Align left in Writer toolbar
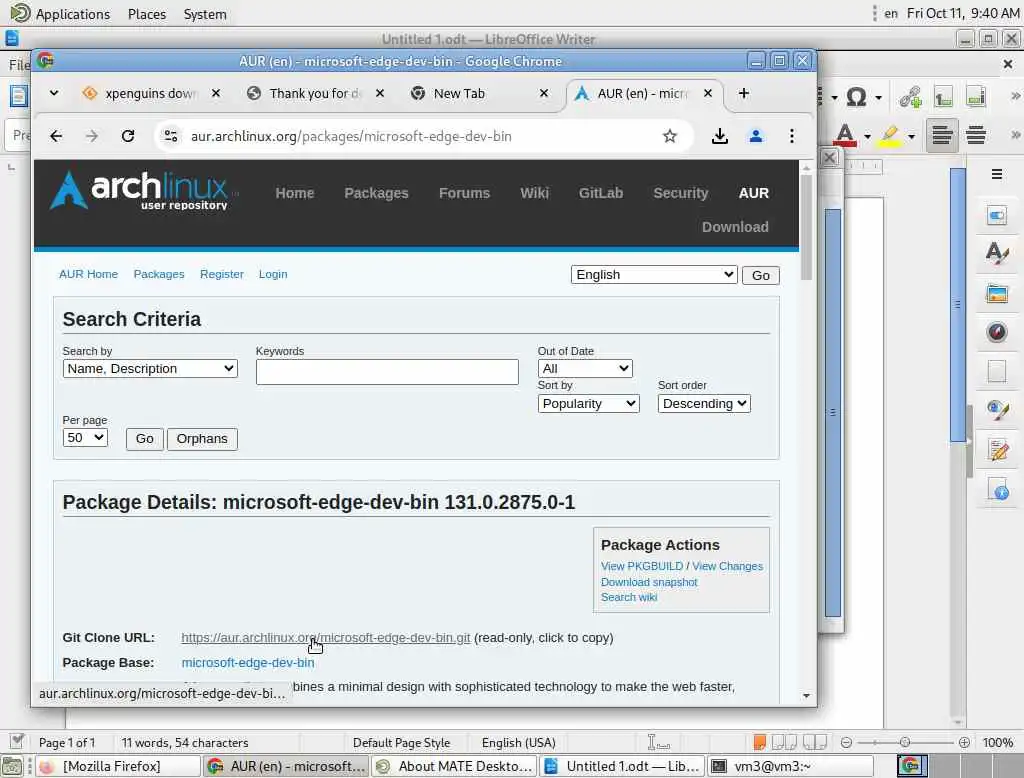Screen dimensions: 1024x778 (942, 135)
